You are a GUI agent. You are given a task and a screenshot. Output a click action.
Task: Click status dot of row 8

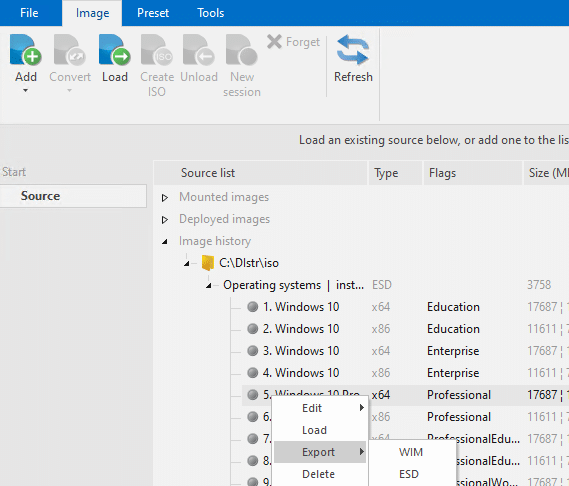point(253,461)
